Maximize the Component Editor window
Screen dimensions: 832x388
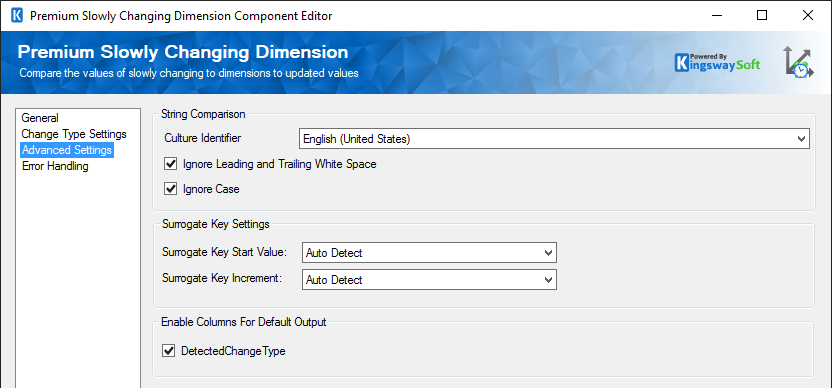pyautogui.click(x=762, y=15)
